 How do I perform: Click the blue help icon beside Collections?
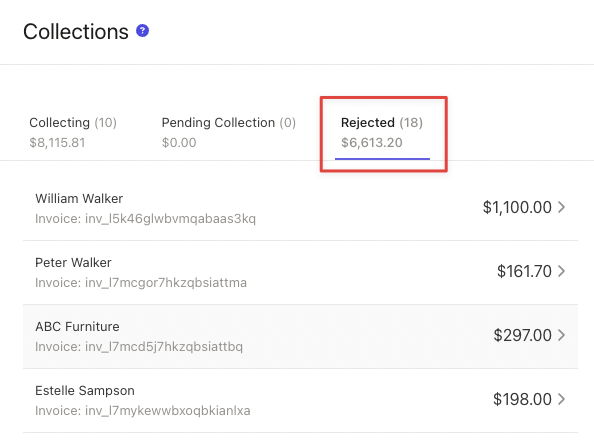[142, 31]
